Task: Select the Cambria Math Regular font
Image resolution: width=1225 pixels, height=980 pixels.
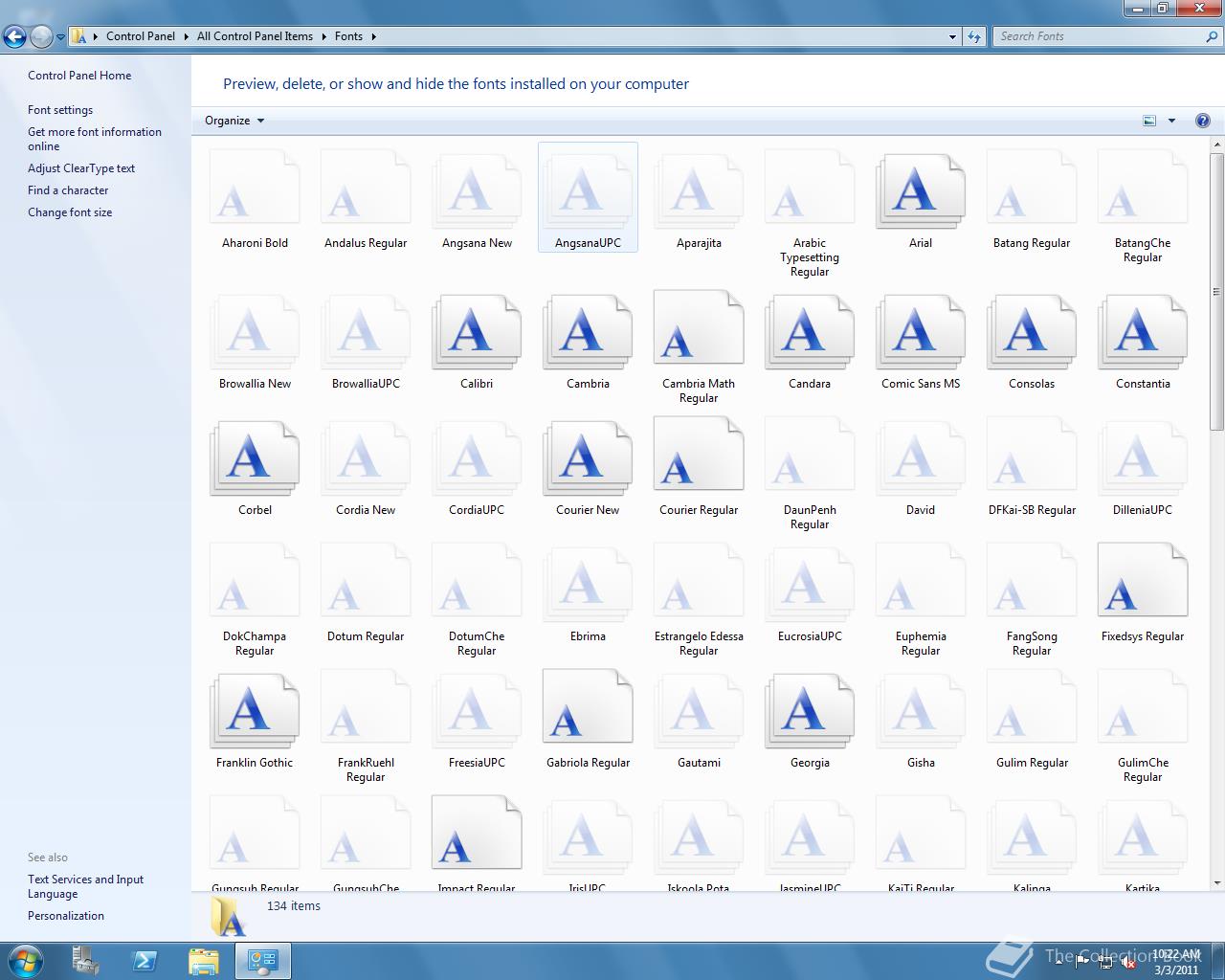Action: click(x=698, y=328)
